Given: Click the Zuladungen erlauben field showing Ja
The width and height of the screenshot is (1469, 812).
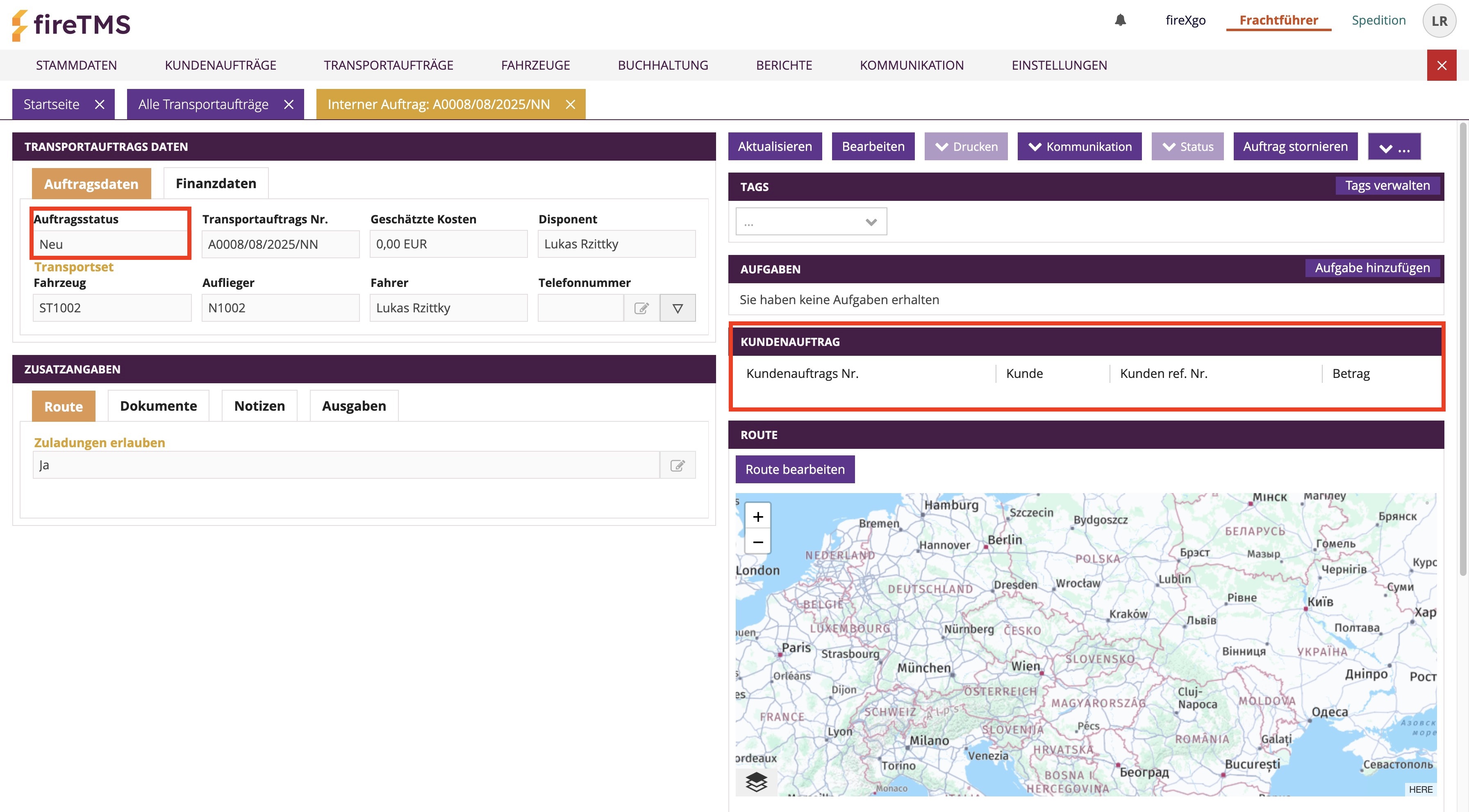Looking at the screenshot, I should coord(346,465).
